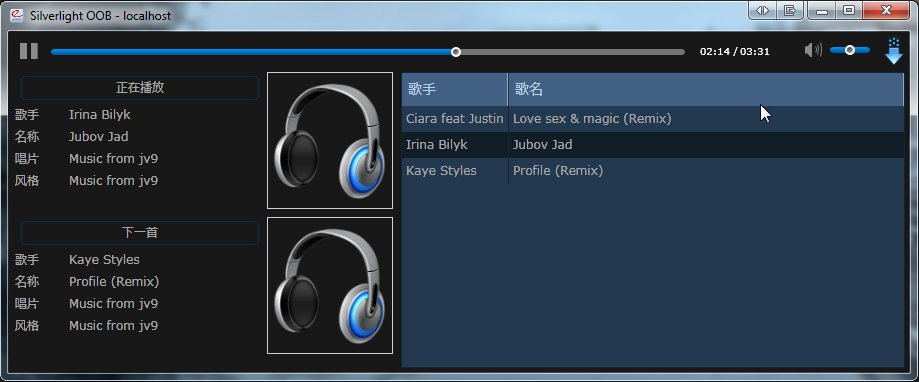Click title Jubov Jad in now-playing panel
This screenshot has width=919, height=382.
coord(98,137)
